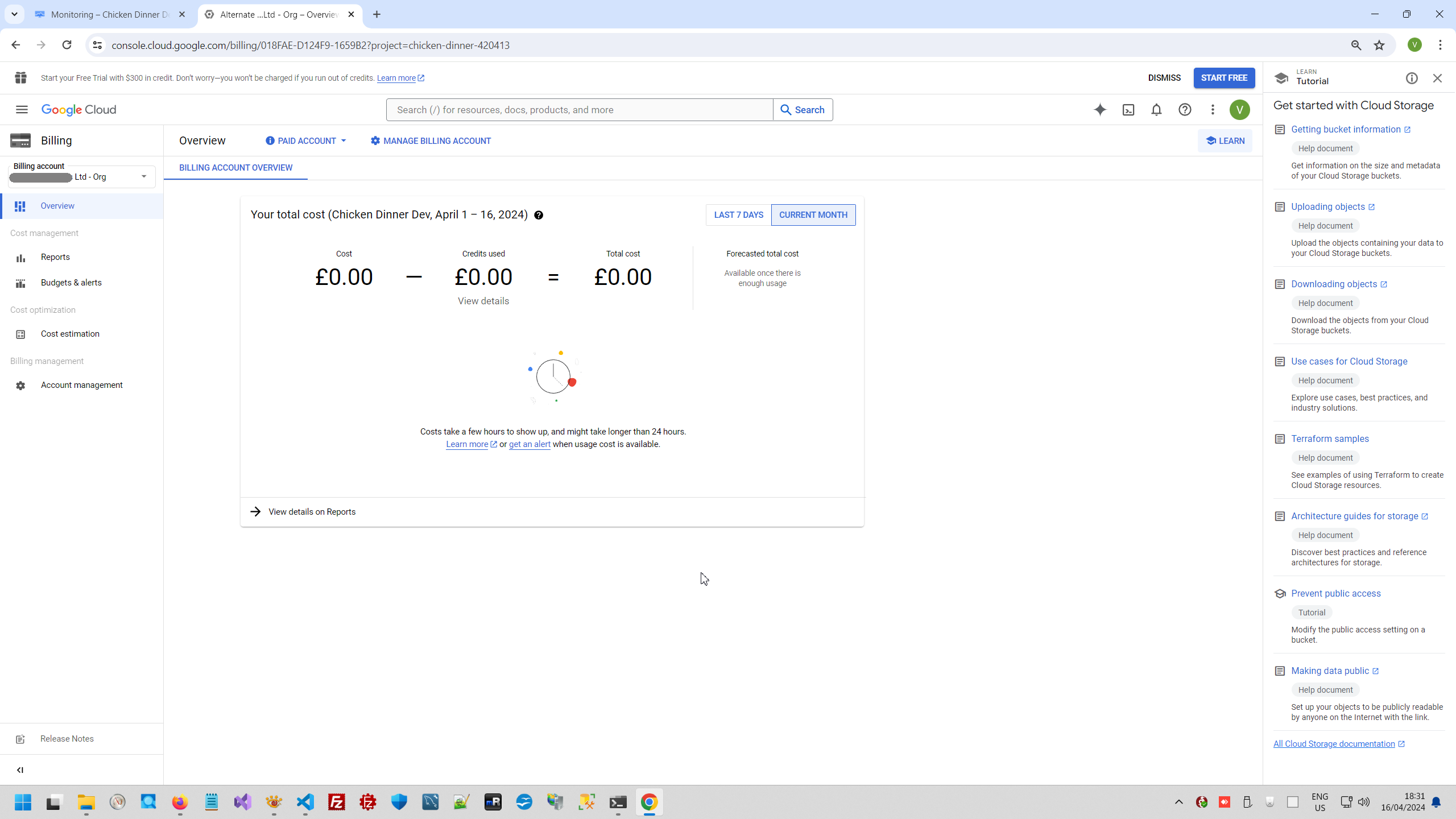The height and width of the screenshot is (819, 1456).
Task: Open Reports in the billing sidebar
Action: [55, 257]
